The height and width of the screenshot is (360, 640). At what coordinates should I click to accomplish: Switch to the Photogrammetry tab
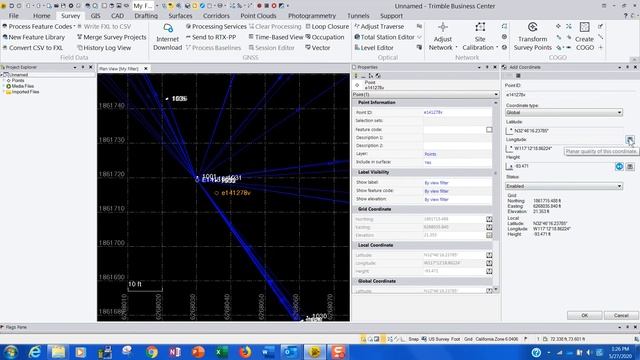point(312,16)
